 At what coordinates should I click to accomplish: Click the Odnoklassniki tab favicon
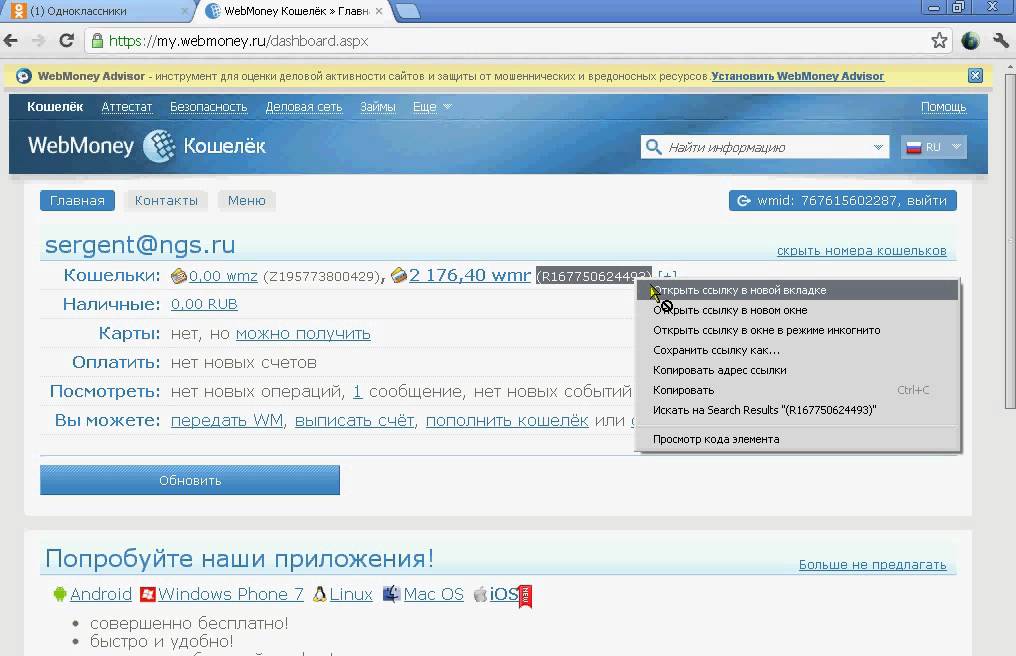pos(19,10)
